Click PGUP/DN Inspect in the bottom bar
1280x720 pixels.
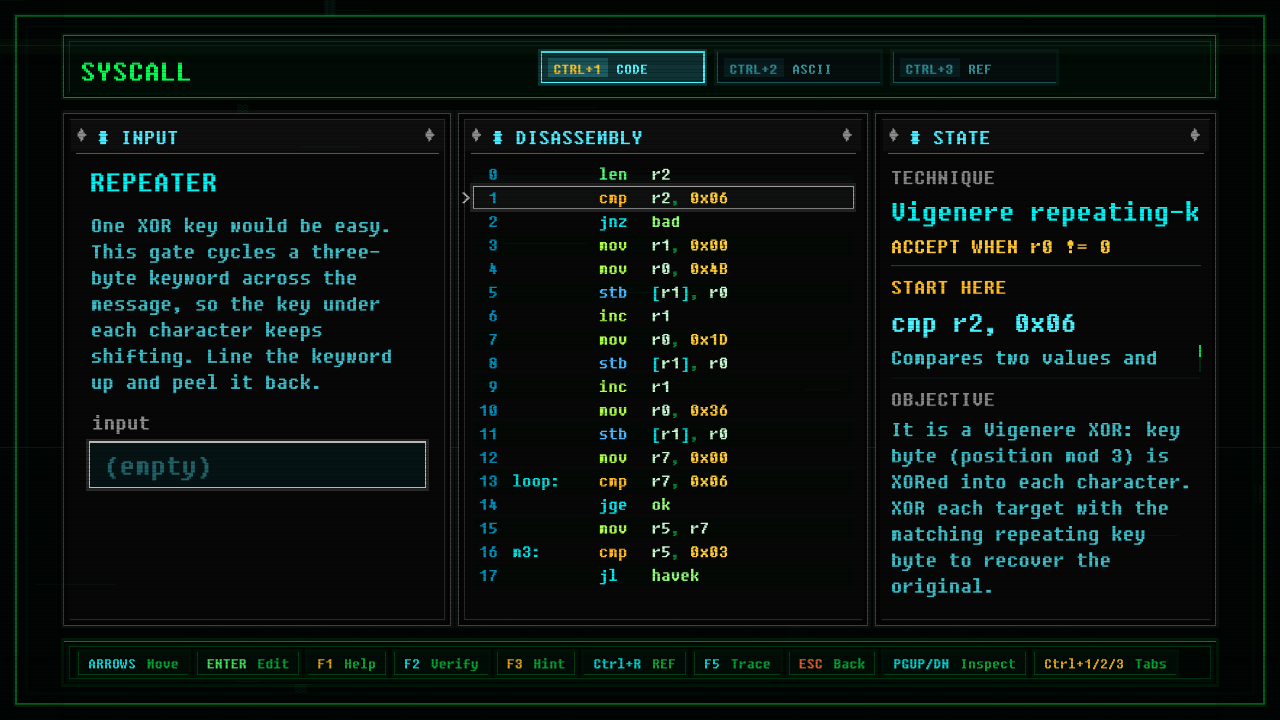(954, 664)
